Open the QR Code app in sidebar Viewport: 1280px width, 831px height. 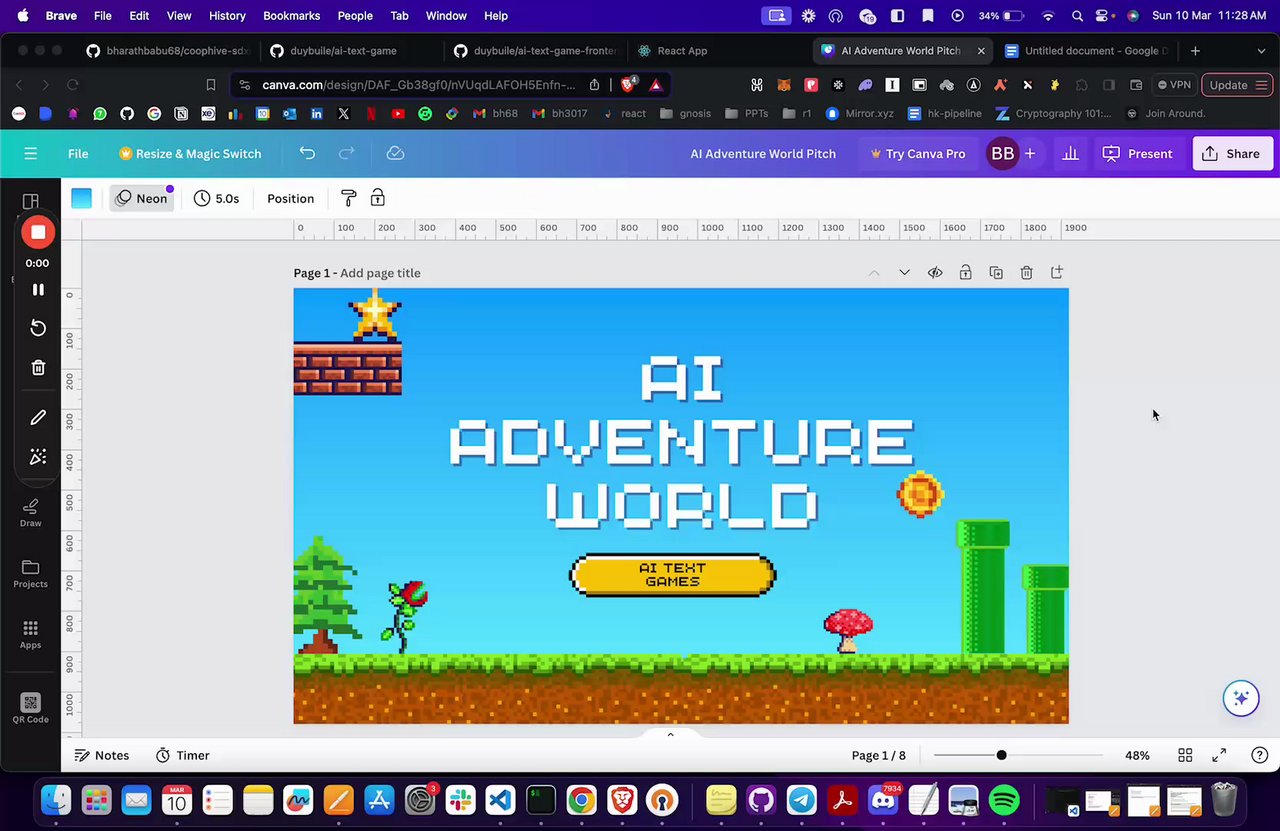click(x=30, y=708)
